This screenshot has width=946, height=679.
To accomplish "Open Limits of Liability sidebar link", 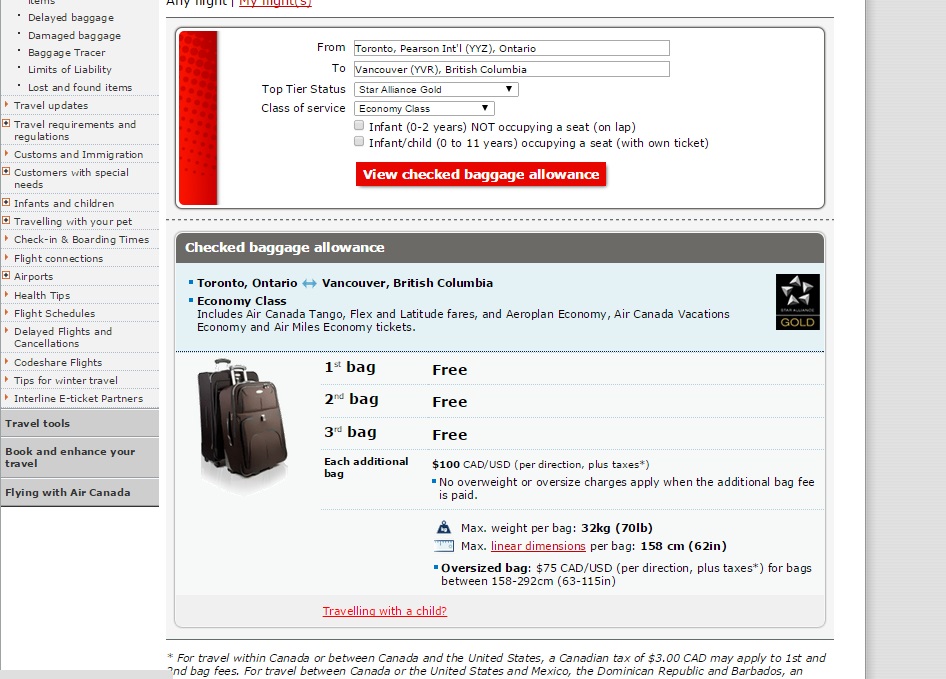I will click(x=69, y=69).
